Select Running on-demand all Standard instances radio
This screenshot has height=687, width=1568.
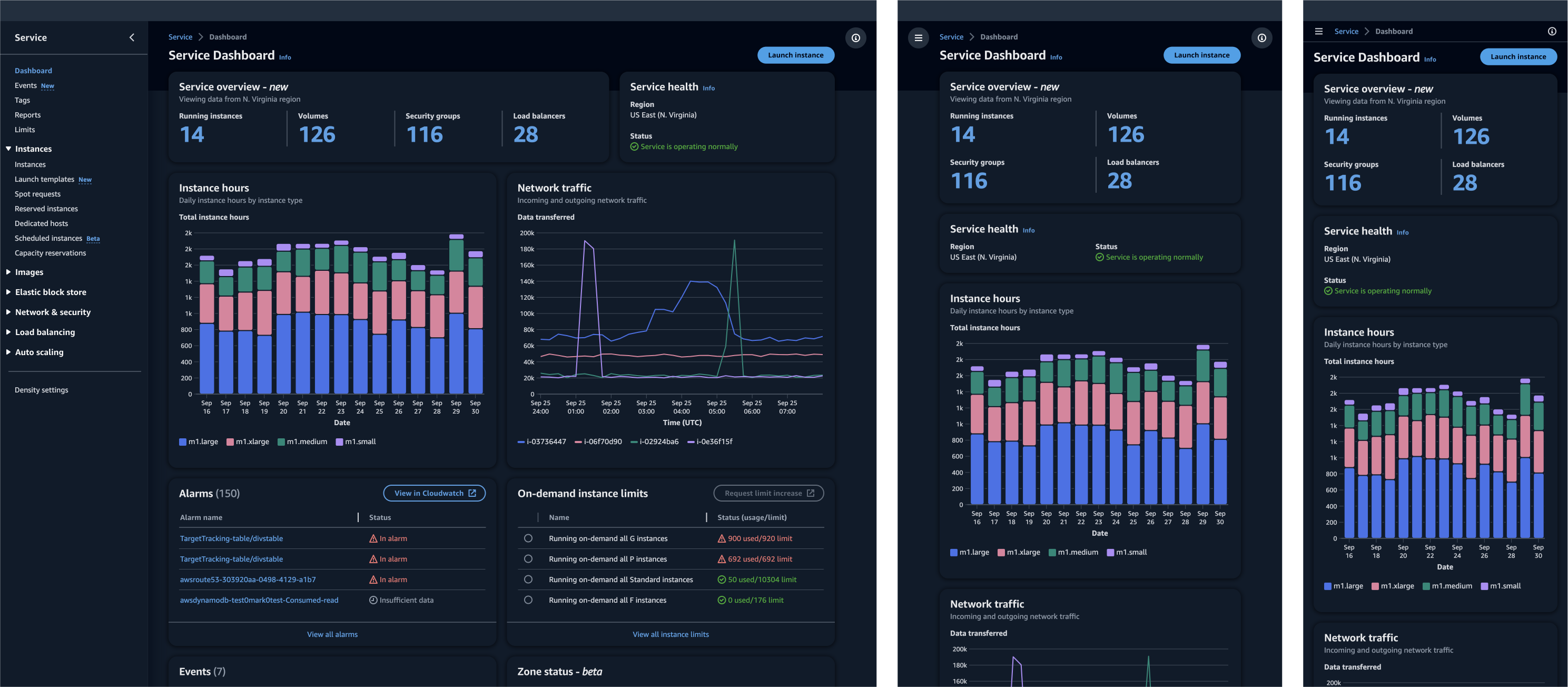point(528,580)
